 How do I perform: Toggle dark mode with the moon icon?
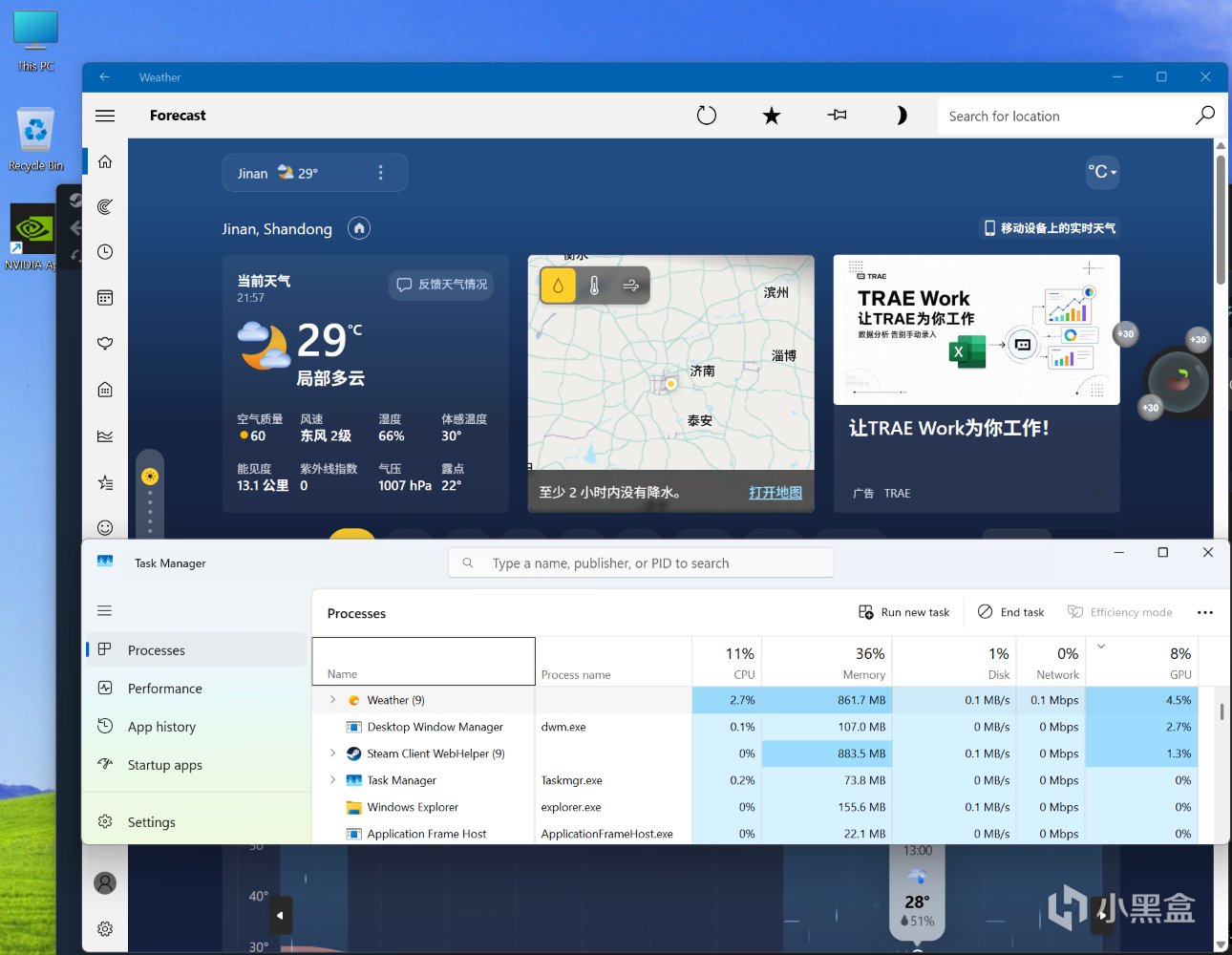(901, 116)
